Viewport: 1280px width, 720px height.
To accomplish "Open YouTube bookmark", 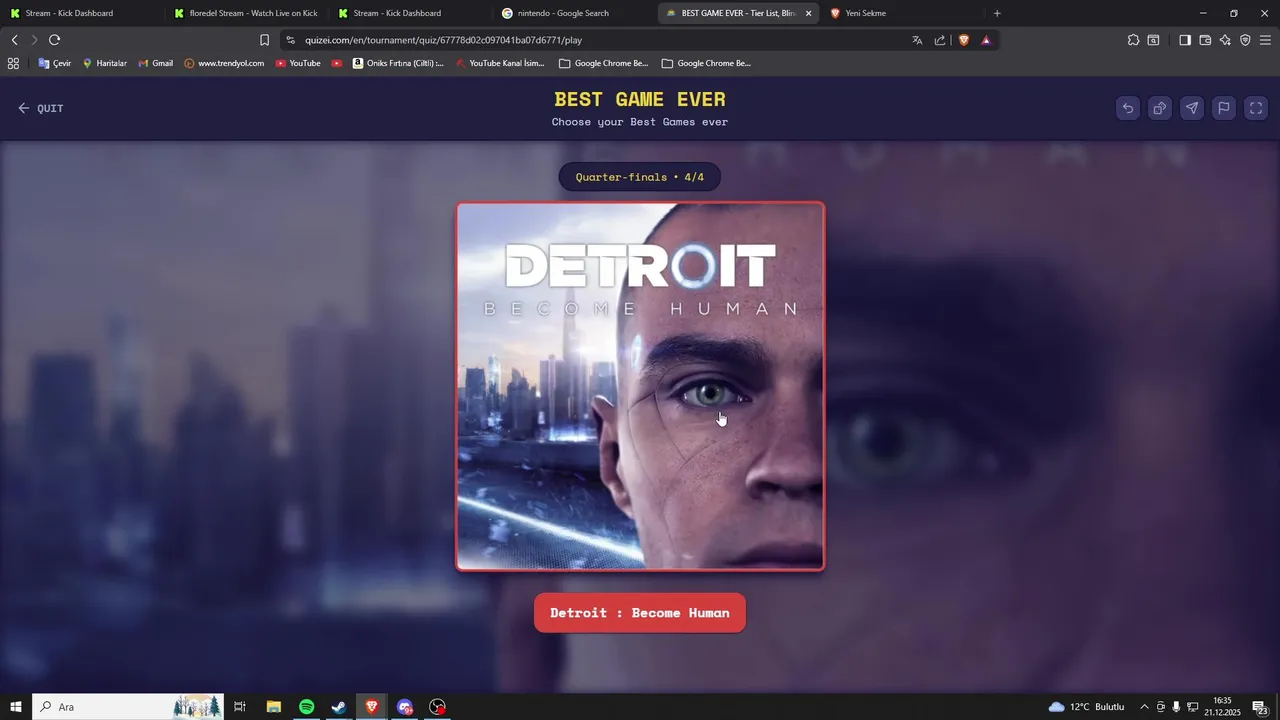I will [298, 63].
